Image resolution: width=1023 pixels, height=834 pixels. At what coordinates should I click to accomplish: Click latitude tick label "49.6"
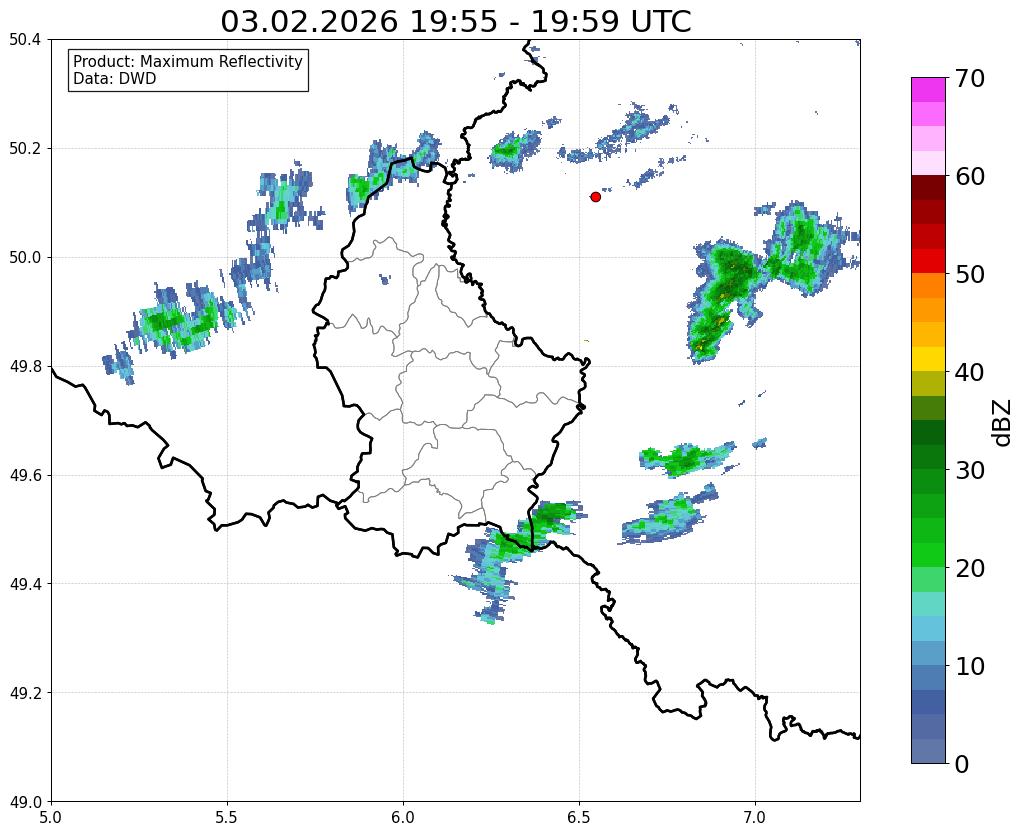(25, 476)
